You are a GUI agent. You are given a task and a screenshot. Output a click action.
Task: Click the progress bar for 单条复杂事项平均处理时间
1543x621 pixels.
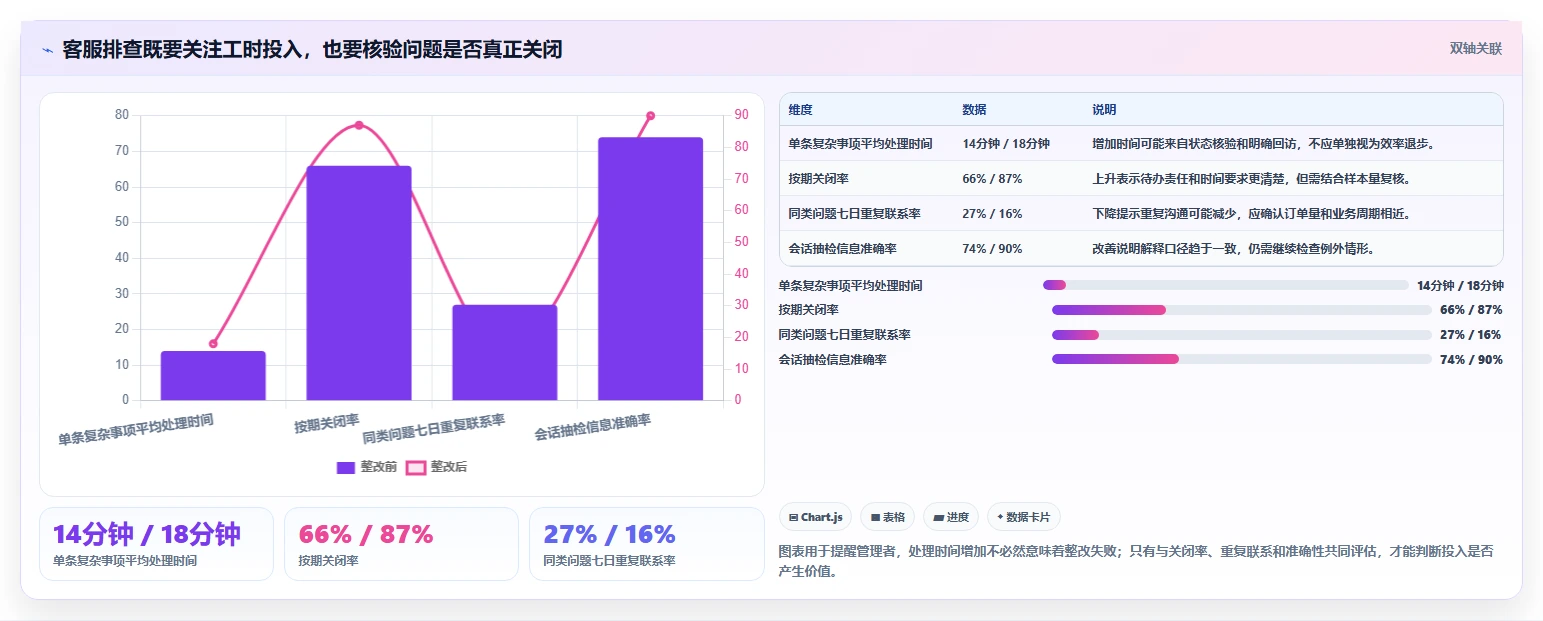point(1225,285)
